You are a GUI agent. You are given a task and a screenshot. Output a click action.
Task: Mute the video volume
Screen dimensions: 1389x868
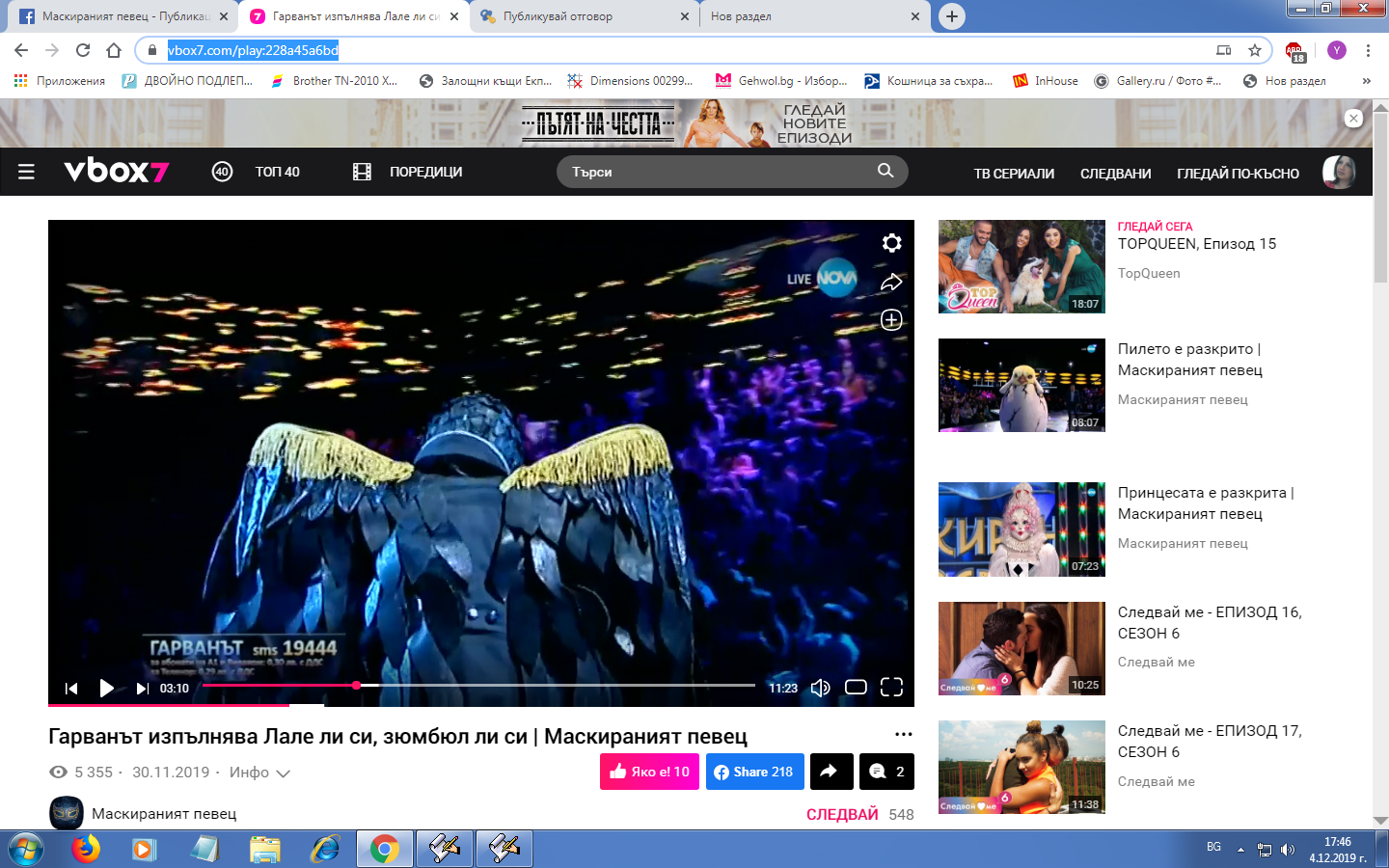tap(820, 688)
